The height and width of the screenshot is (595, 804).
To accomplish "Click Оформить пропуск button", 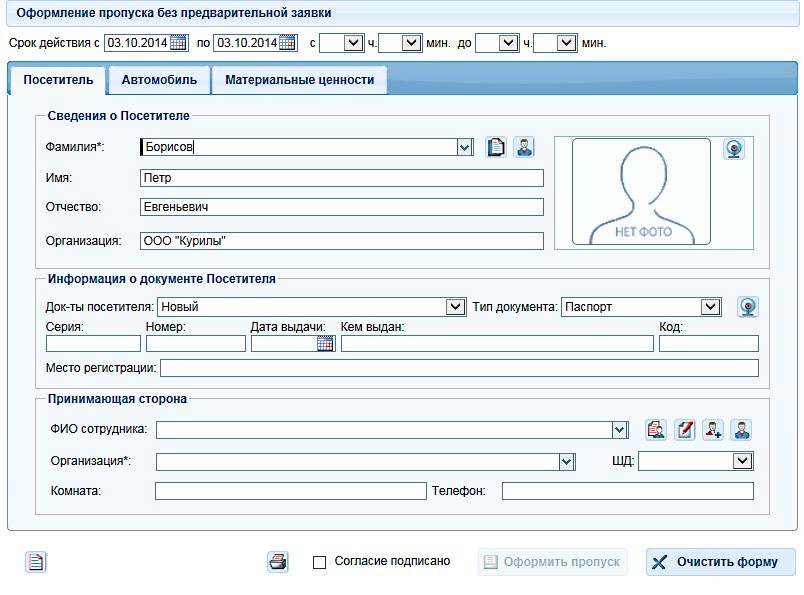I will pyautogui.click(x=553, y=562).
